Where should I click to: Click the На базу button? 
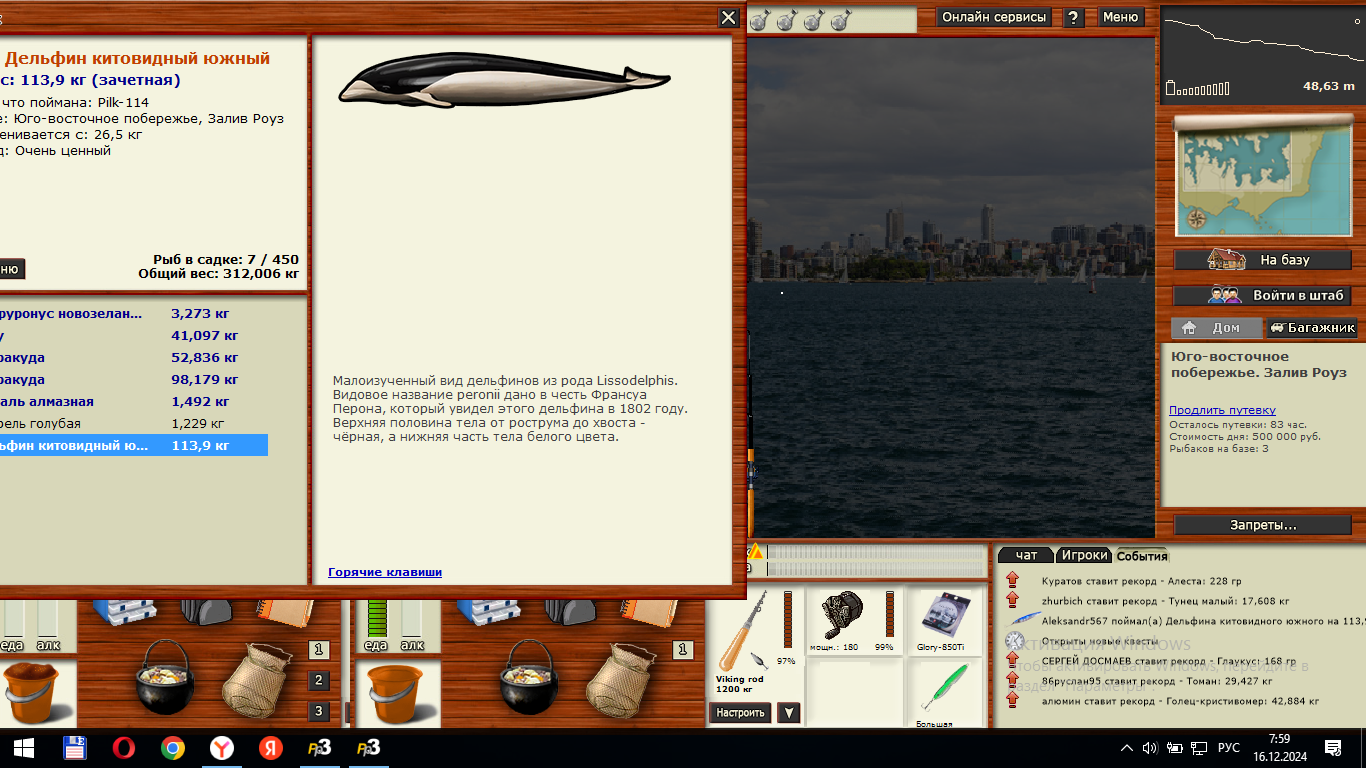[1262, 260]
